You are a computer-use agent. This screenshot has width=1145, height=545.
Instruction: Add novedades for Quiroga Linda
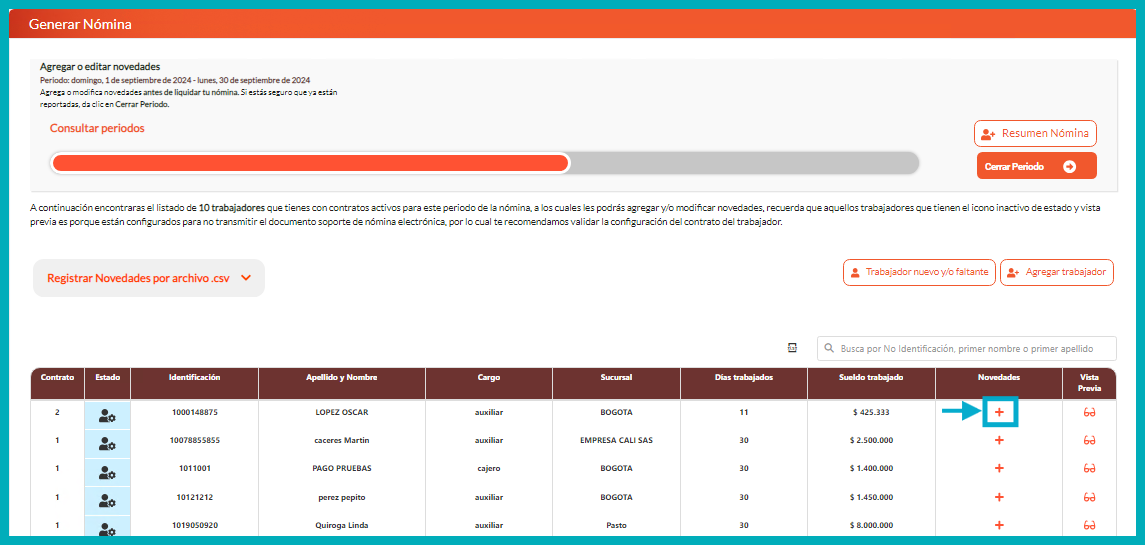pos(999,525)
